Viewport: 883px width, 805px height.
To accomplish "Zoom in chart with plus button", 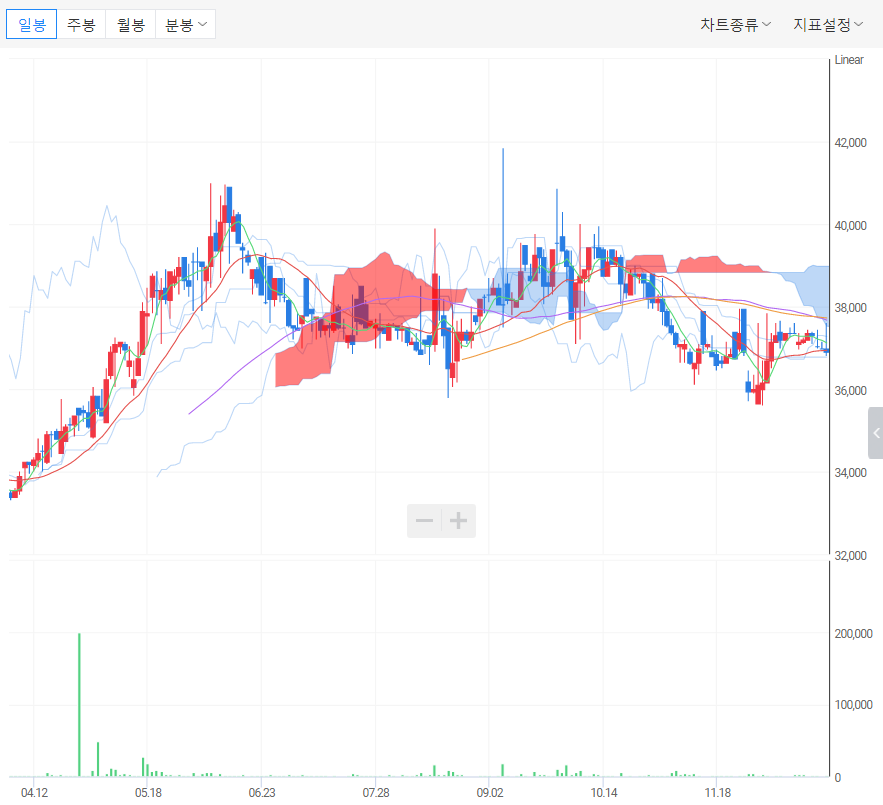I will tap(458, 521).
